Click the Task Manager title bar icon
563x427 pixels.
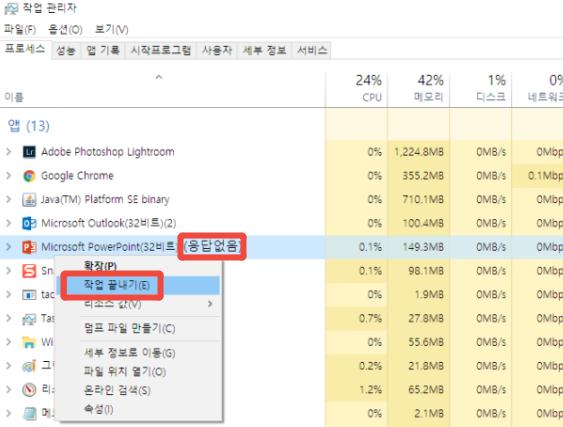(11, 8)
